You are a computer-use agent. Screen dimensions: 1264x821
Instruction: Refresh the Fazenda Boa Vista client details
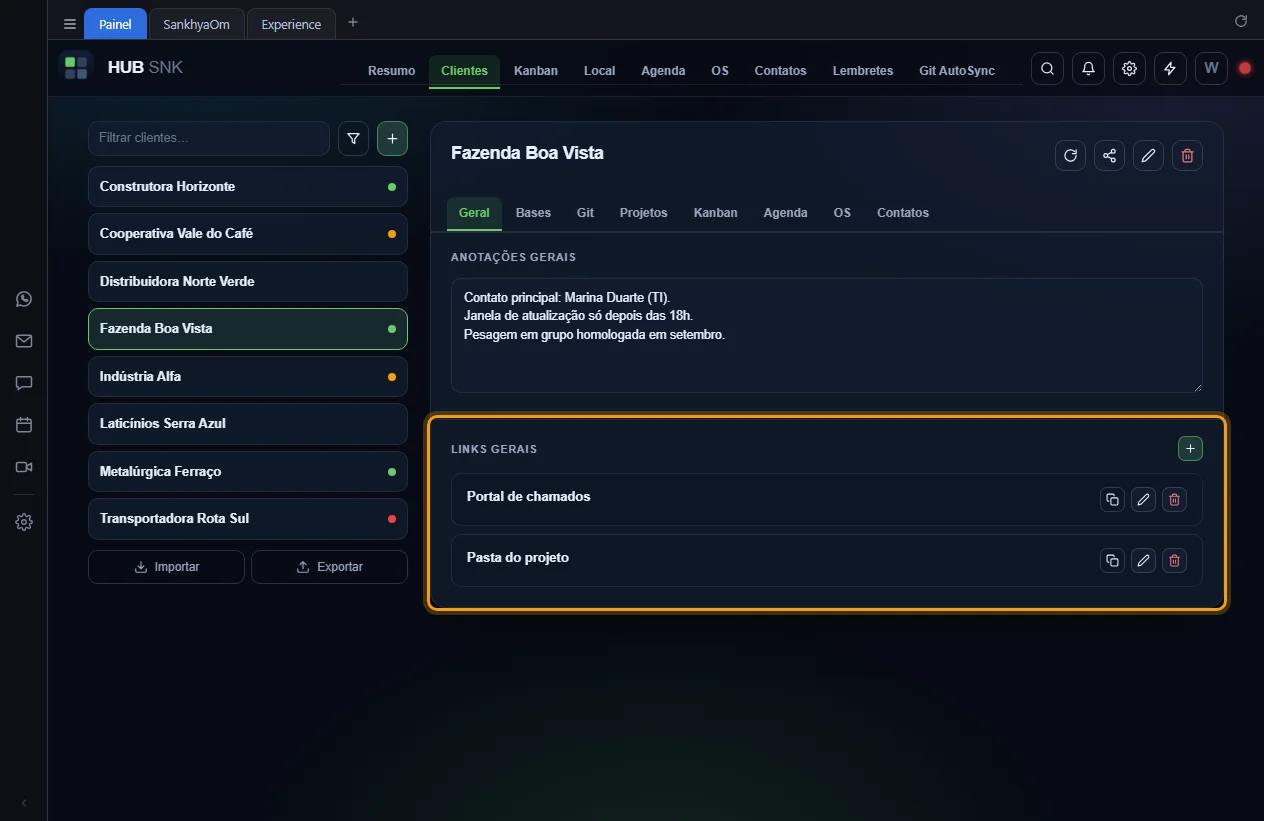tap(1070, 155)
